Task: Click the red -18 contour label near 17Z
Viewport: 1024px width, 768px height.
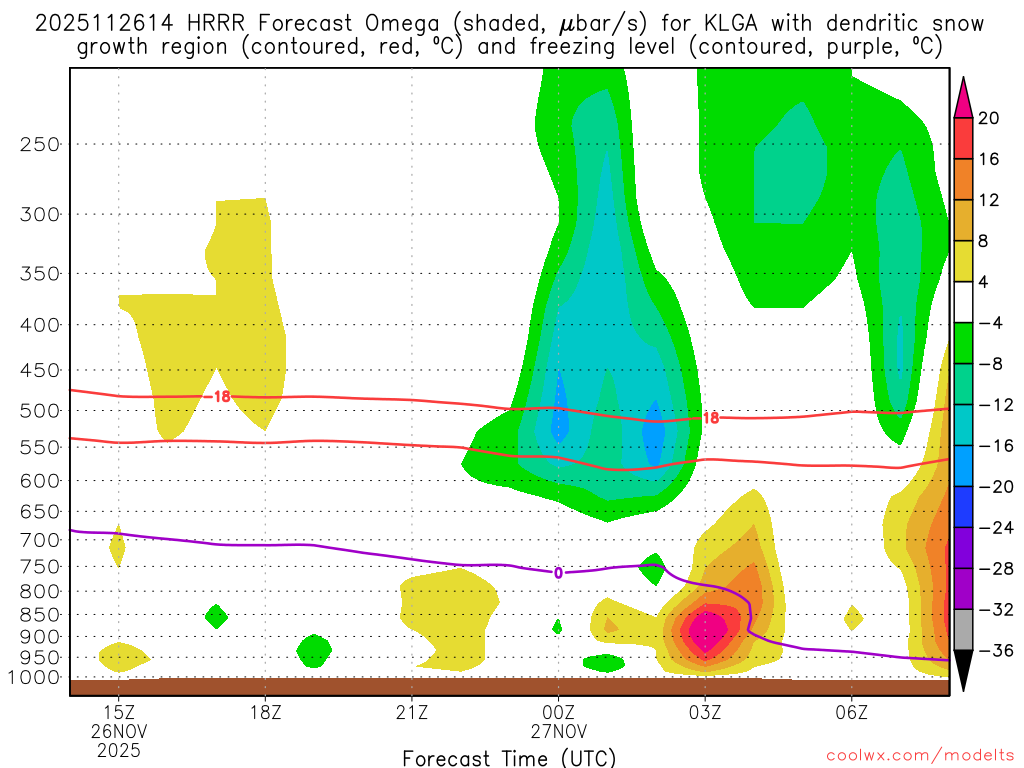Action: (x=219, y=396)
